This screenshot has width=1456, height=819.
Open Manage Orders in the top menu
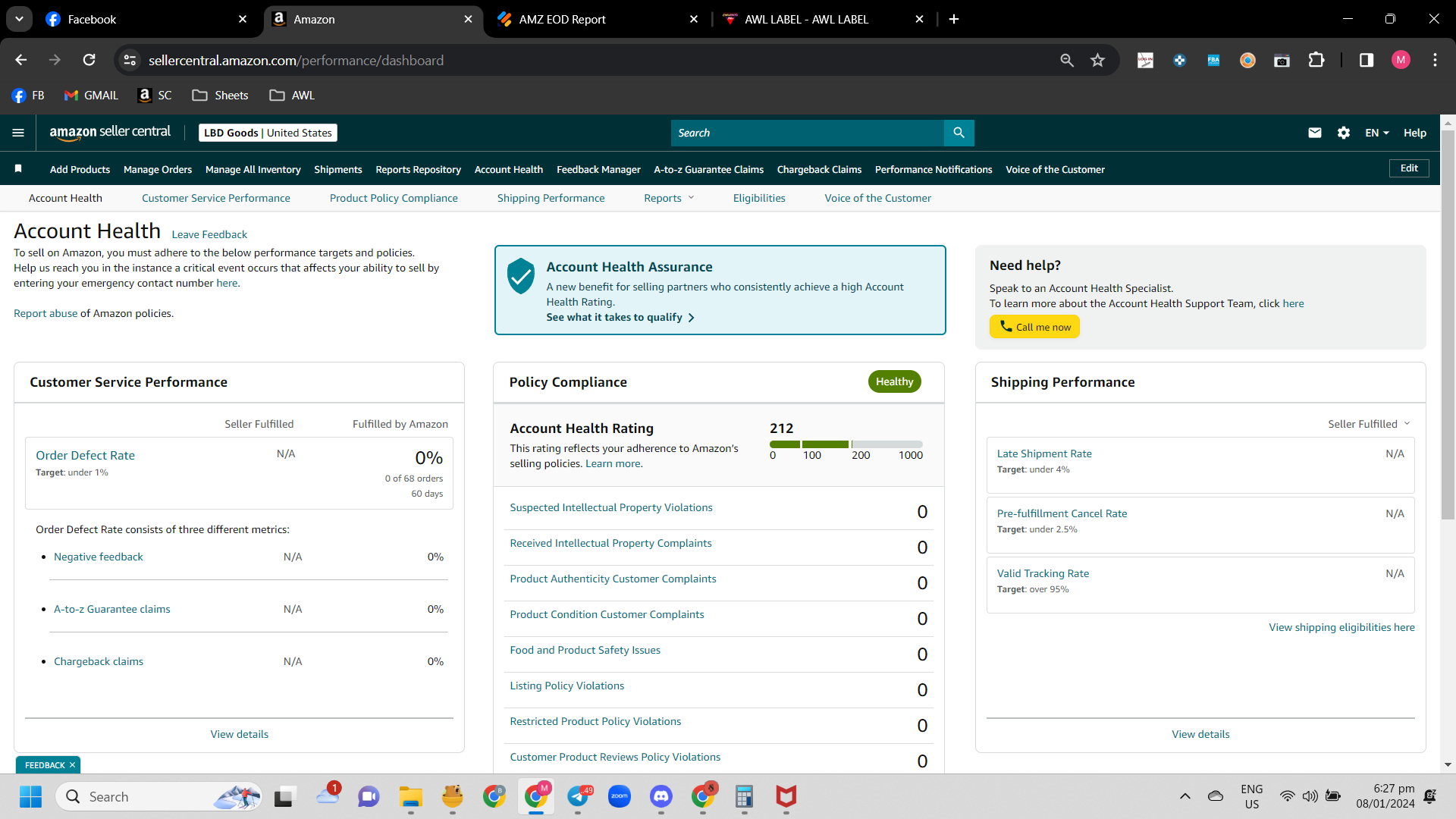tap(158, 170)
